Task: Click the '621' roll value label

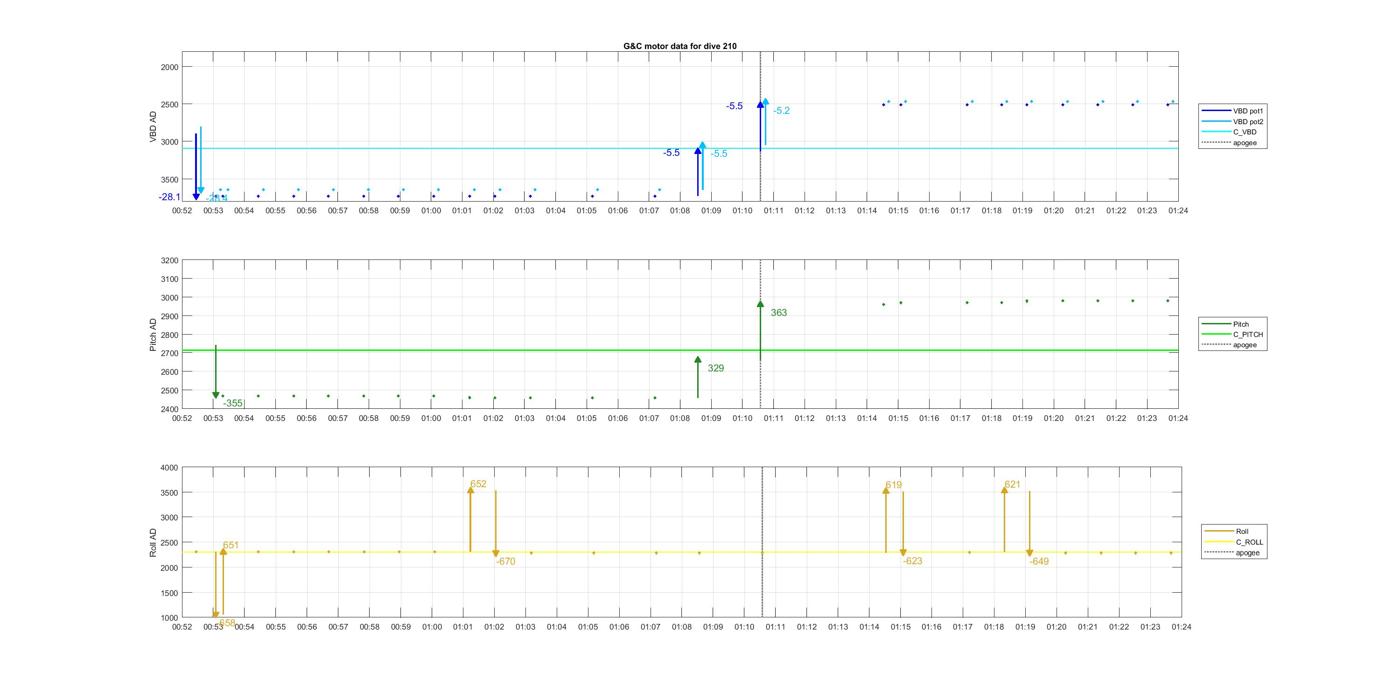Action: (x=1012, y=484)
